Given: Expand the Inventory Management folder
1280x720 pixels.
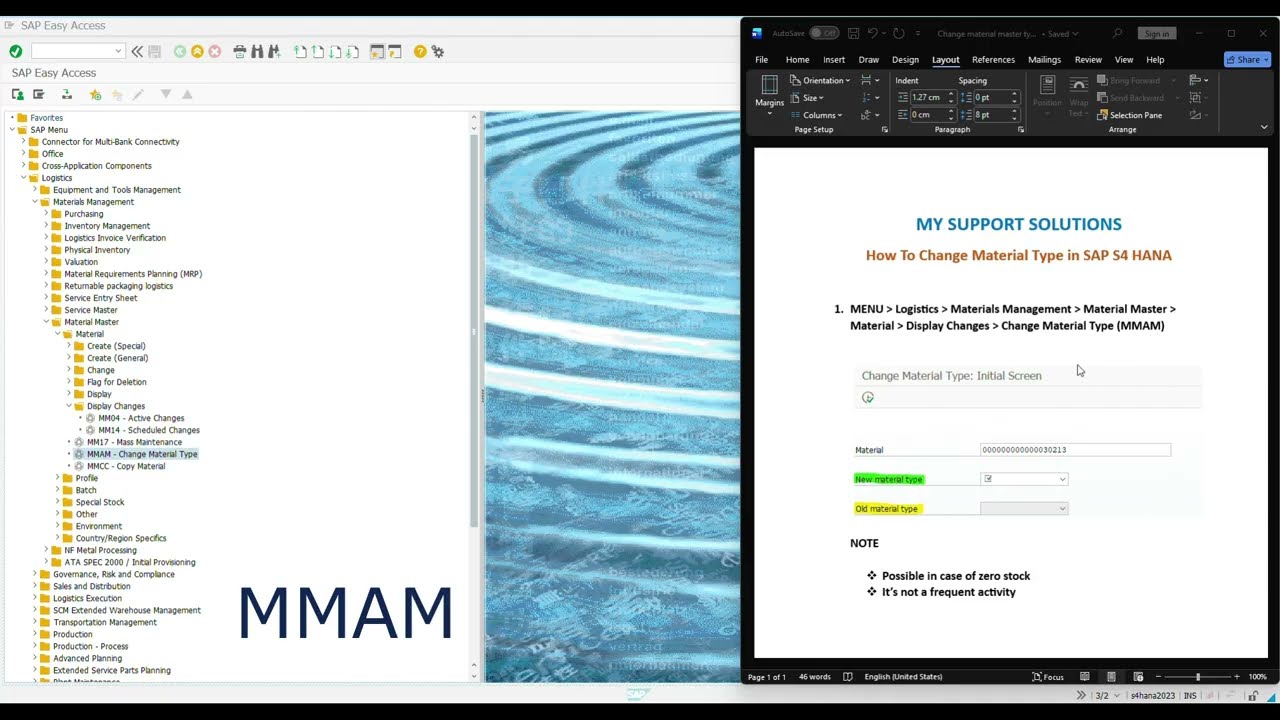Looking at the screenshot, I should 46,226.
